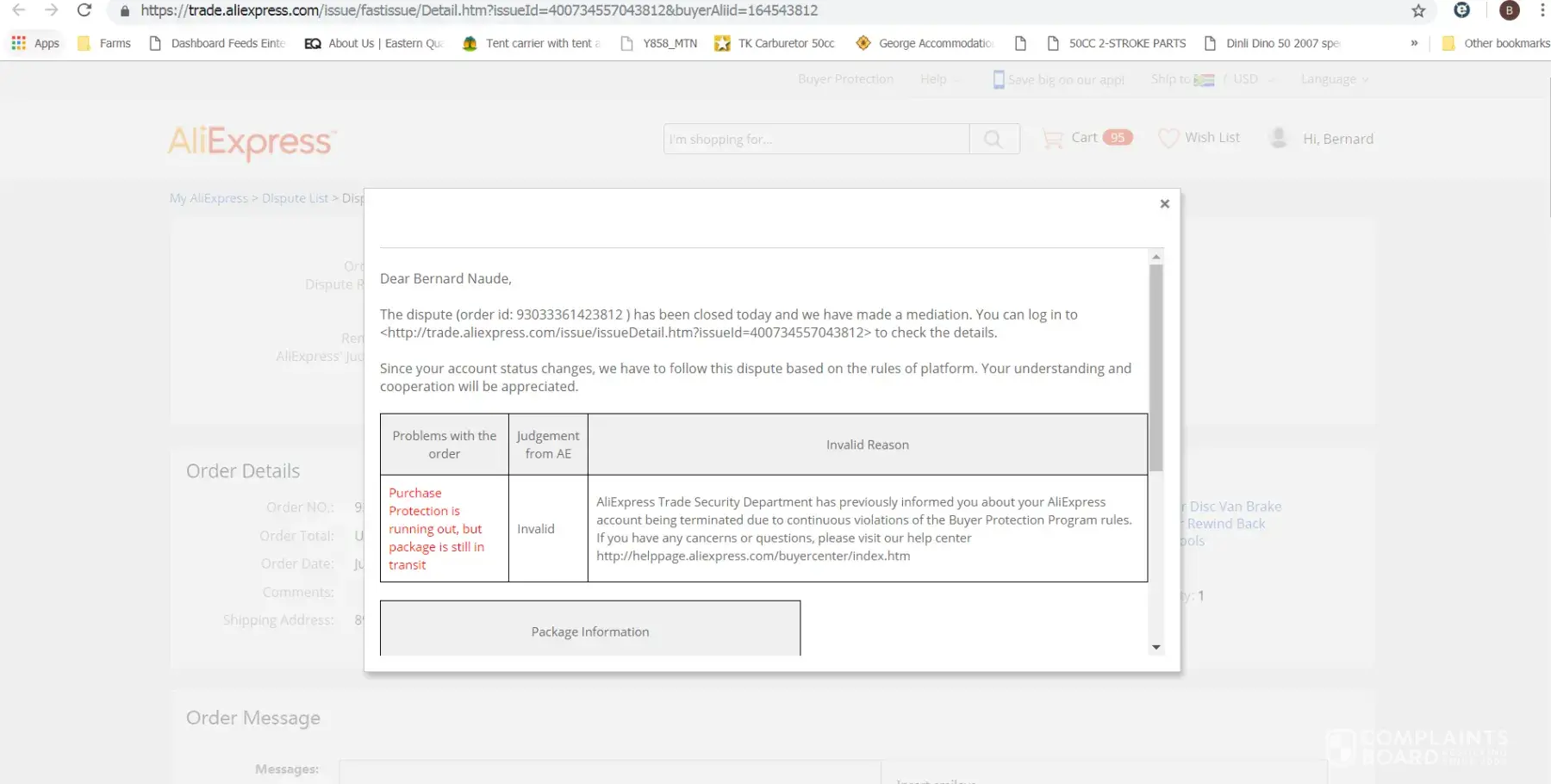Open the Chrome three-dot menu
Image resolution: width=1551 pixels, height=784 pixels.
pos(1542,10)
